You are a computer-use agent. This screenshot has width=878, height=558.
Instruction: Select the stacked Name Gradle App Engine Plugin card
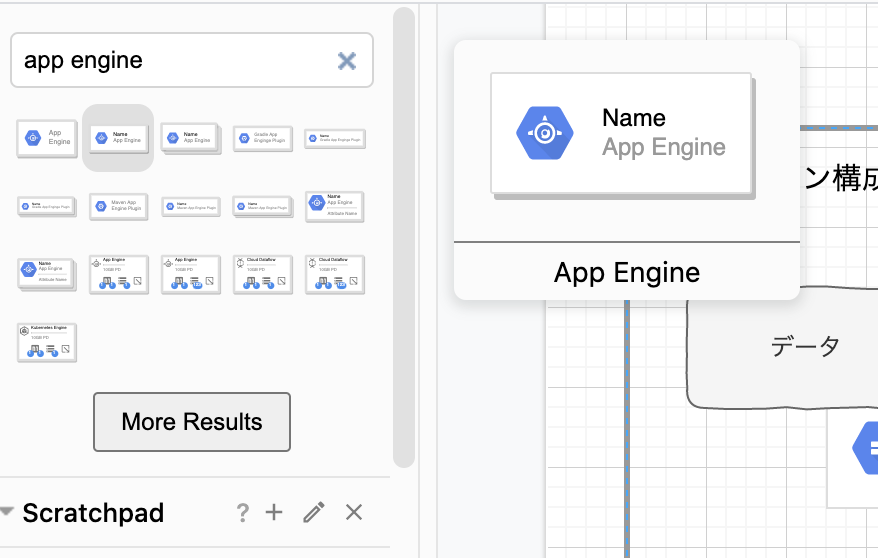click(x=47, y=207)
